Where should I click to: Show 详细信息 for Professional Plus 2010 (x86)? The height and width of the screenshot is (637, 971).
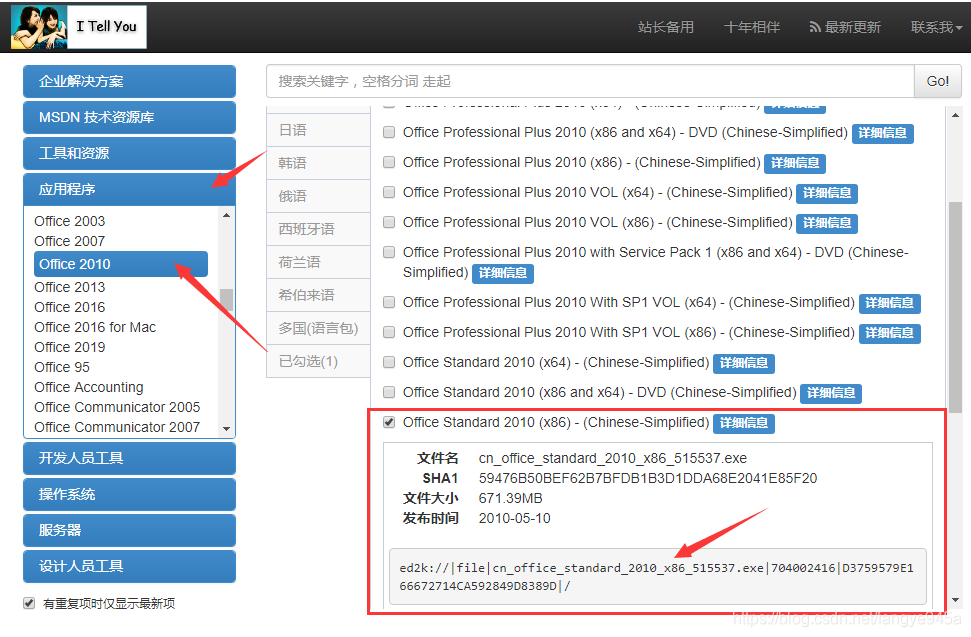coord(795,163)
